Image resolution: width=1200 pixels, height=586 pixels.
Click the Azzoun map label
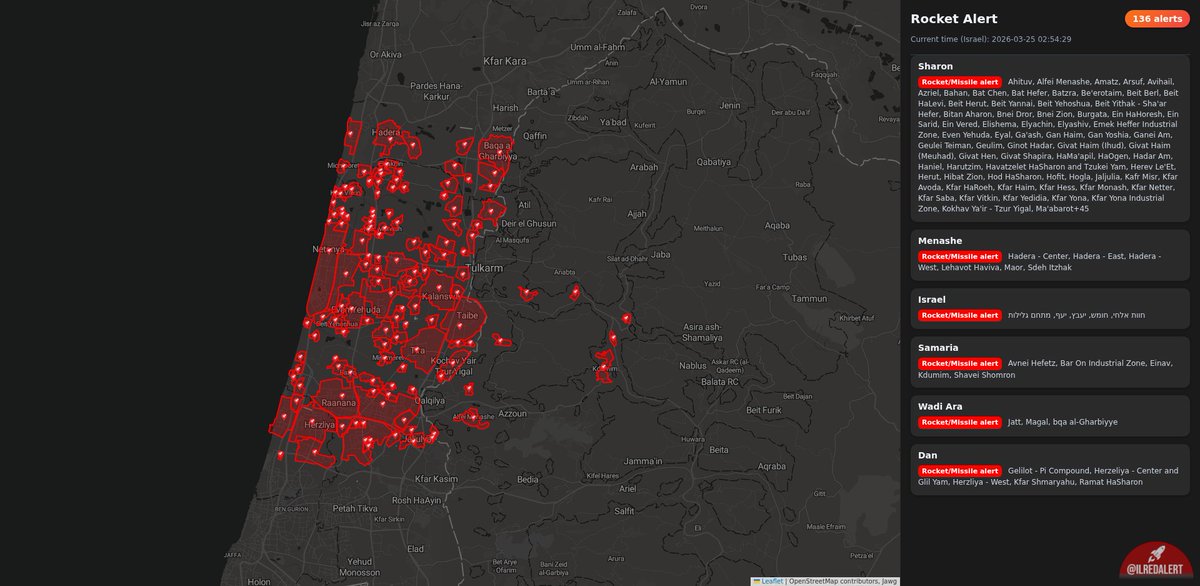pyautogui.click(x=512, y=413)
